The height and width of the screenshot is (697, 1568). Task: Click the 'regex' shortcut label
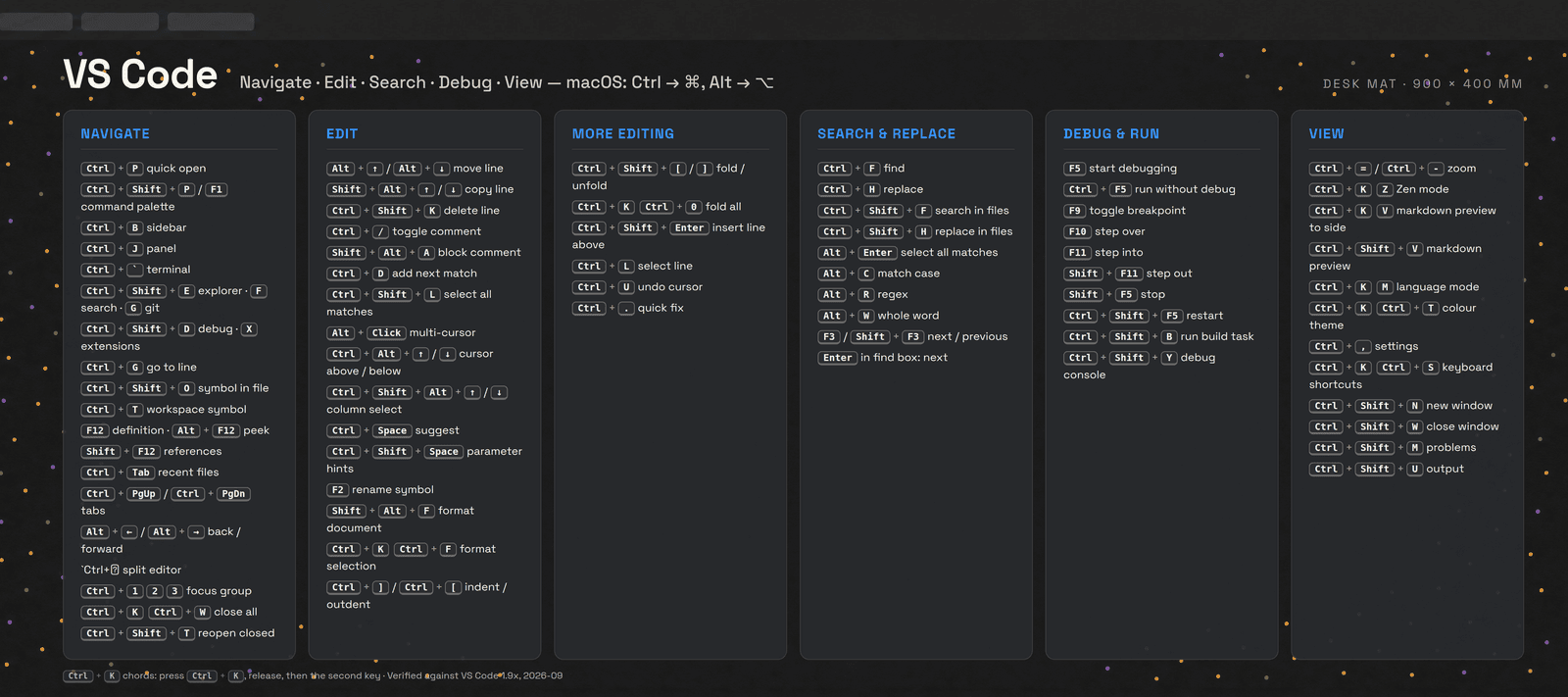[893, 295]
